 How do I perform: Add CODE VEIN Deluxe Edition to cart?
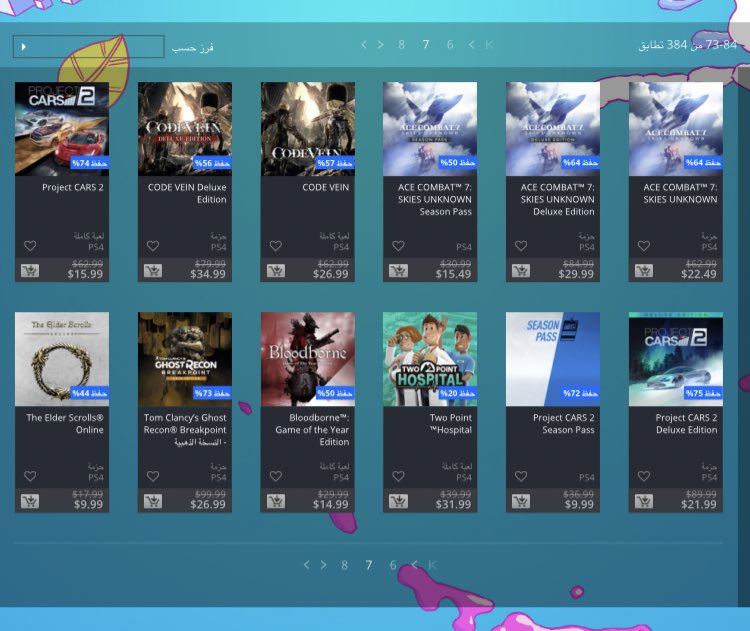click(x=153, y=271)
